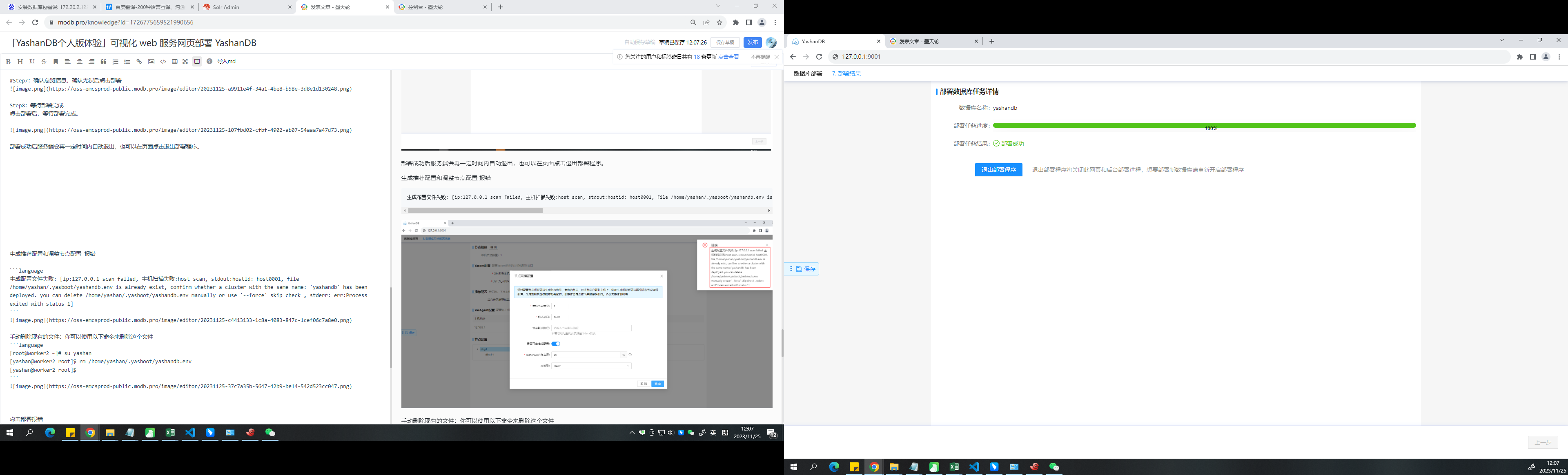Switch to the Solr Admin browser tab
Screen dimensions: 1568x475
(x=248, y=7)
